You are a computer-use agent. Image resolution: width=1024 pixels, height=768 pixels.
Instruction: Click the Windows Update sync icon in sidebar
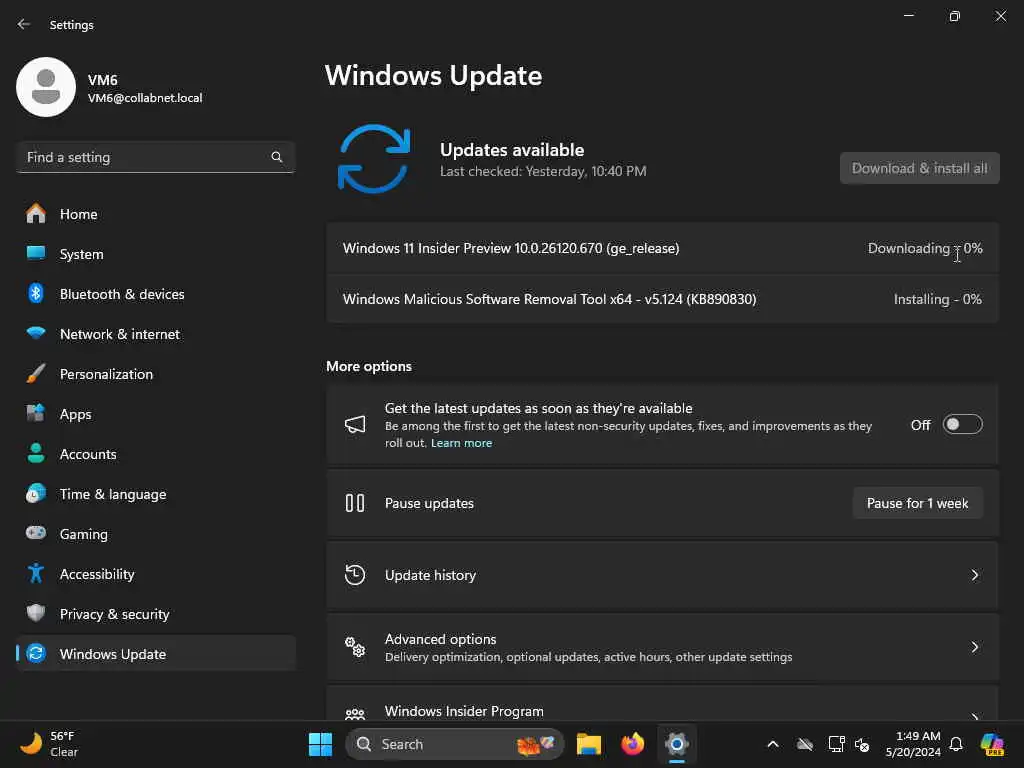(x=36, y=653)
